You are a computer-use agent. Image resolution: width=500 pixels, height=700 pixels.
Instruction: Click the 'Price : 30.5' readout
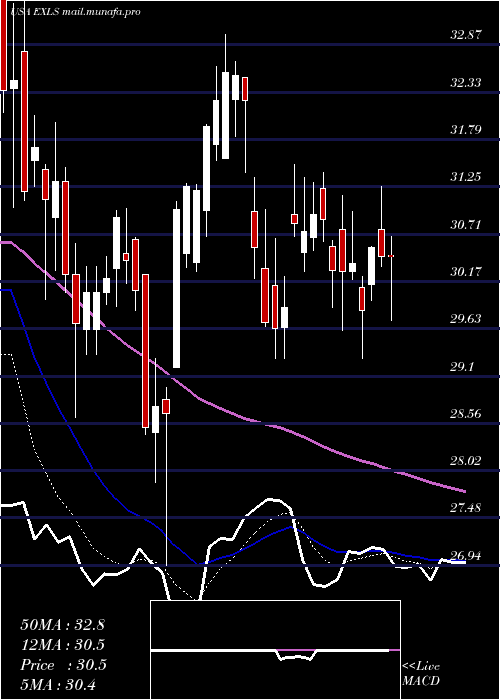(63, 665)
